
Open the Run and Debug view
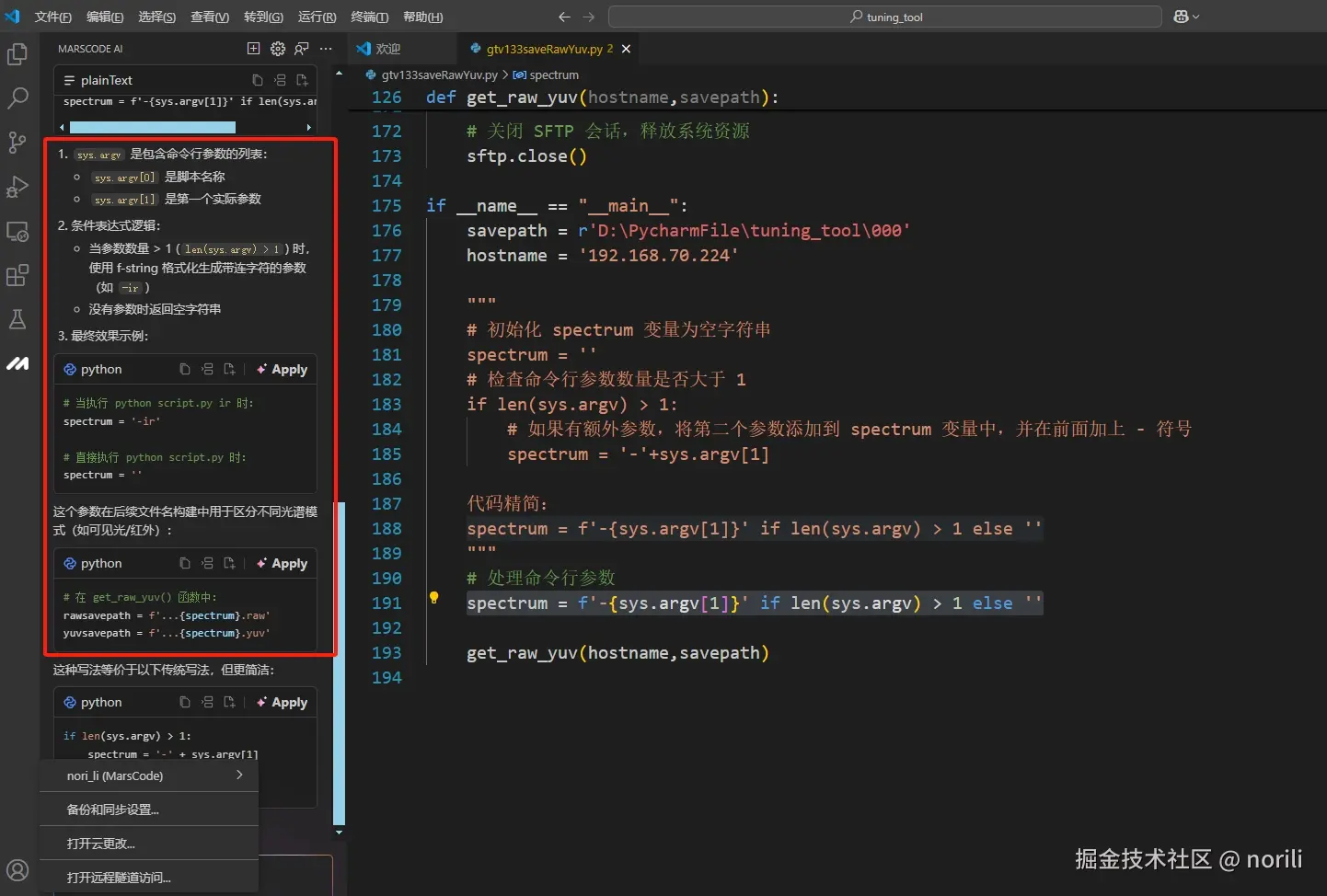point(17,187)
